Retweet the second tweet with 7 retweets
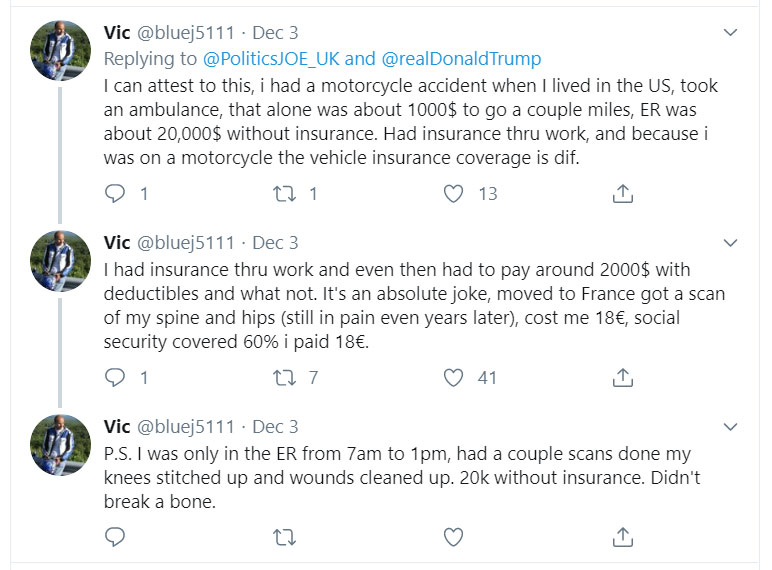 [x=284, y=377]
